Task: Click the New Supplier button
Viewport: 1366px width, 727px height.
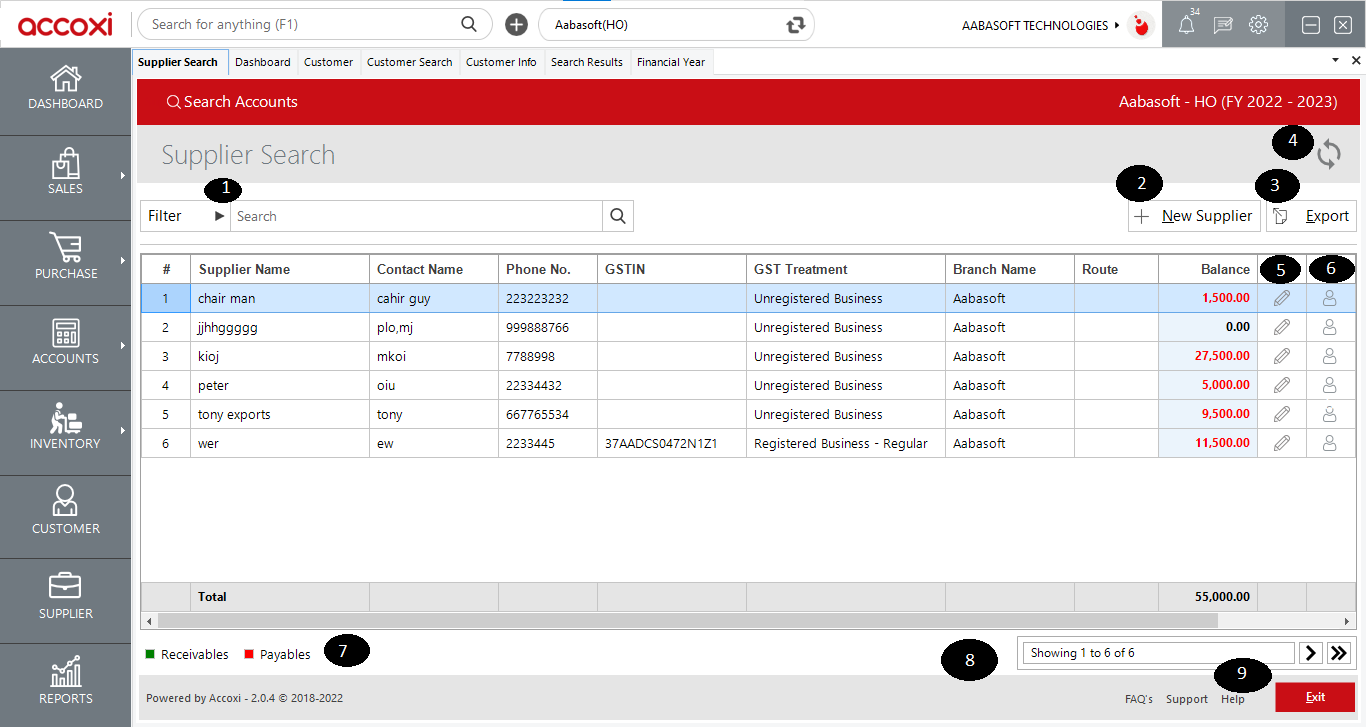Action: tap(1194, 216)
